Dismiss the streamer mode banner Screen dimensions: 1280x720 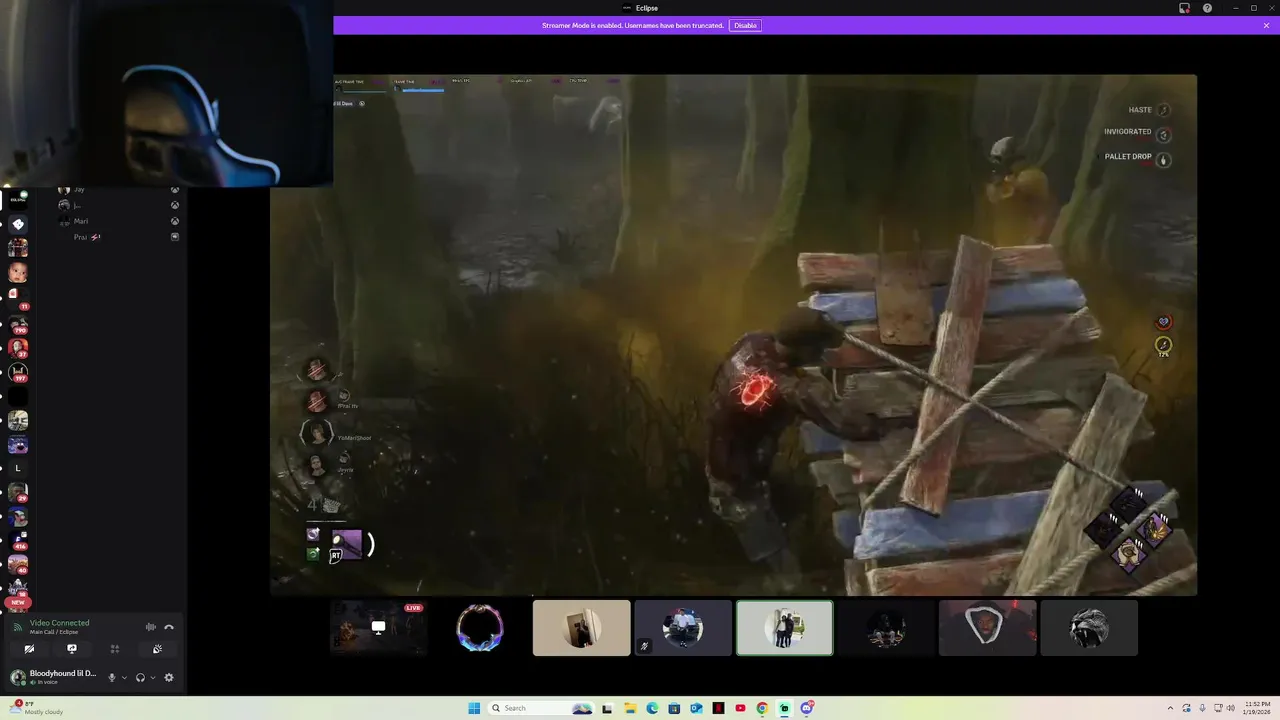pyautogui.click(x=1266, y=25)
